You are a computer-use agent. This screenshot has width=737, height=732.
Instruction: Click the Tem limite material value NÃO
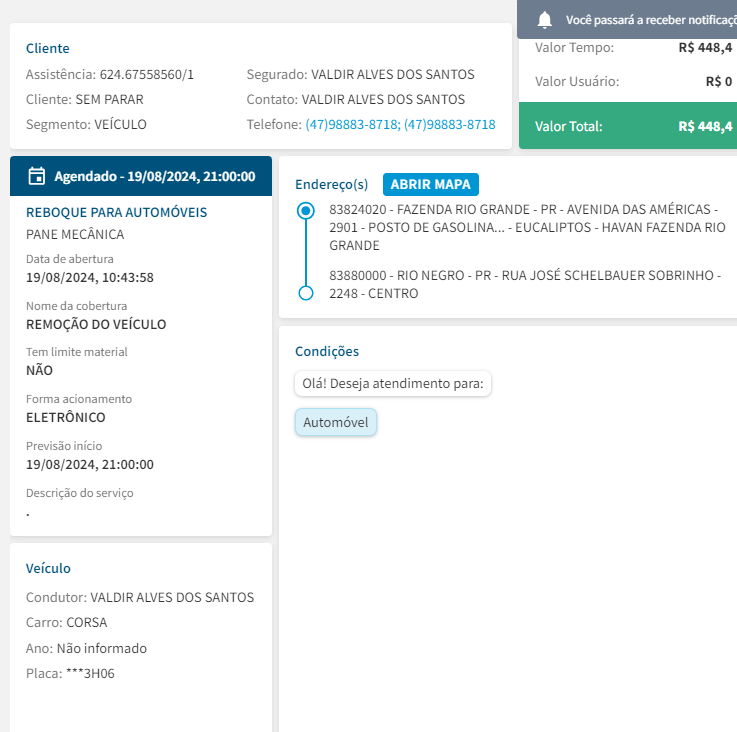coord(39,370)
